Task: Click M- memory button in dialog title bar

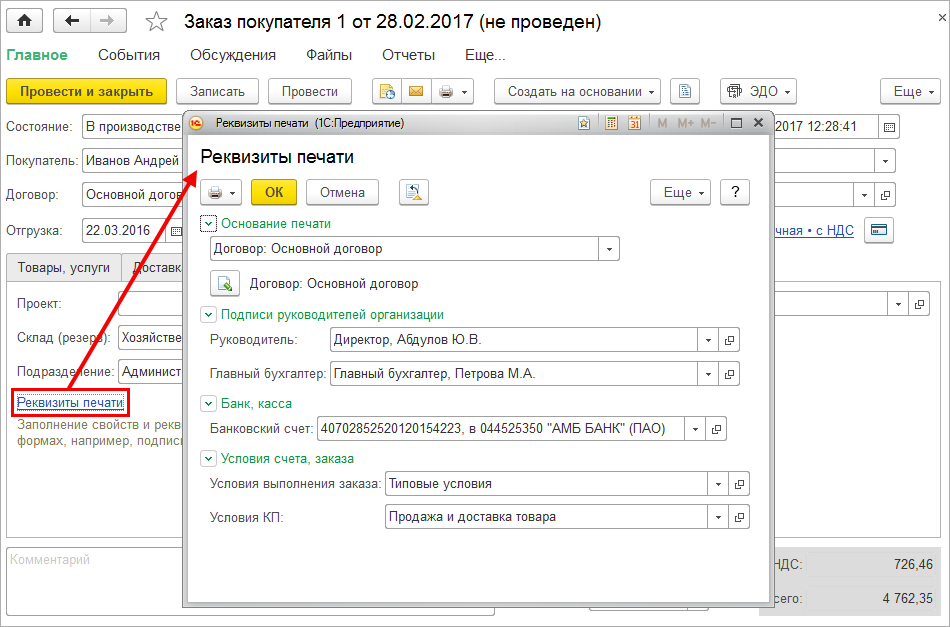Action: click(708, 124)
